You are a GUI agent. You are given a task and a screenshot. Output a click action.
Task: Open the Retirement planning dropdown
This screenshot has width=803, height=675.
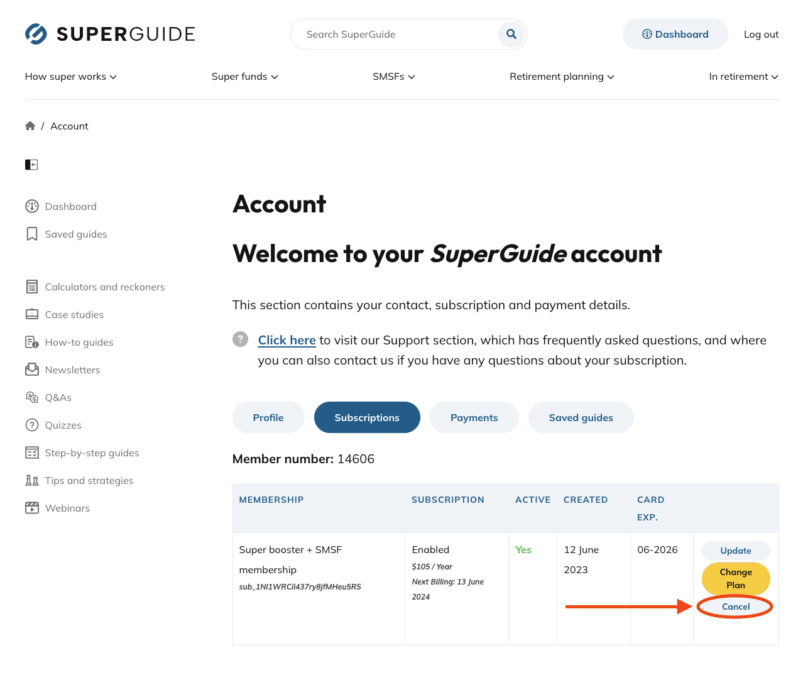tap(562, 76)
